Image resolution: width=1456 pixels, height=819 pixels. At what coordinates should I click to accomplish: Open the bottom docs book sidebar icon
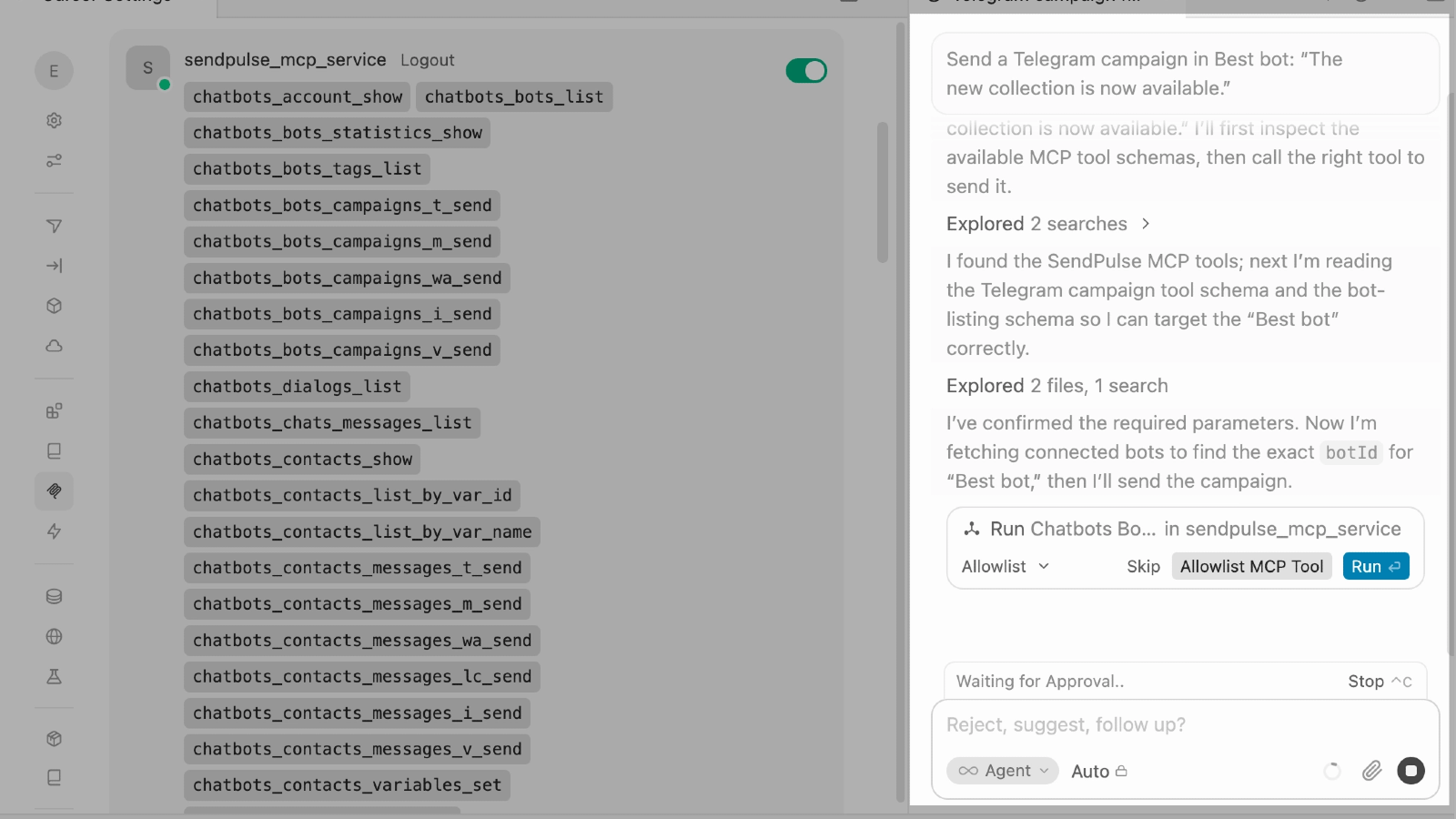[54, 778]
